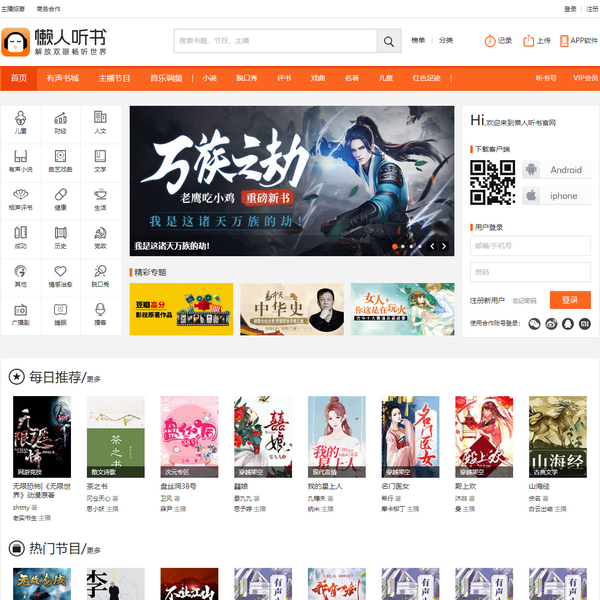Viewport: 600px width, 600px height.
Task: Open the 上传 upload icon
Action: [x=530, y=41]
